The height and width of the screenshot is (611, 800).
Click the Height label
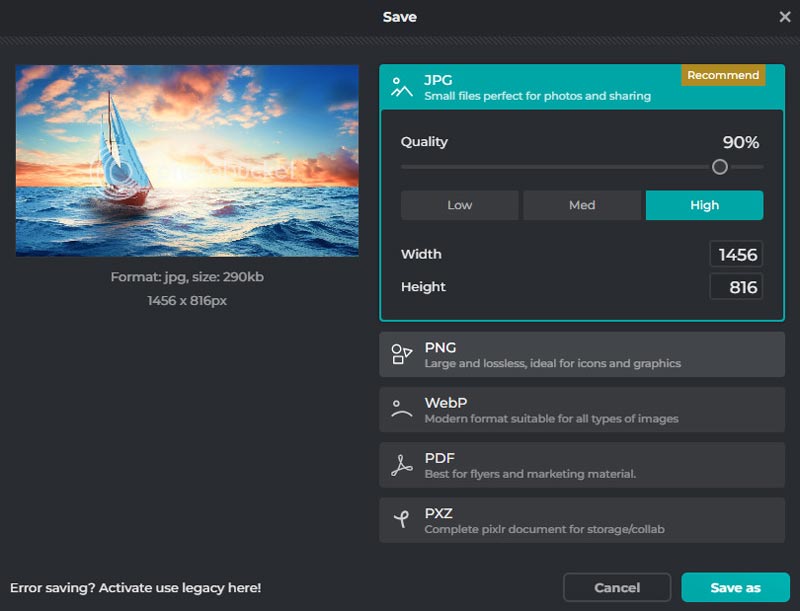[423, 287]
